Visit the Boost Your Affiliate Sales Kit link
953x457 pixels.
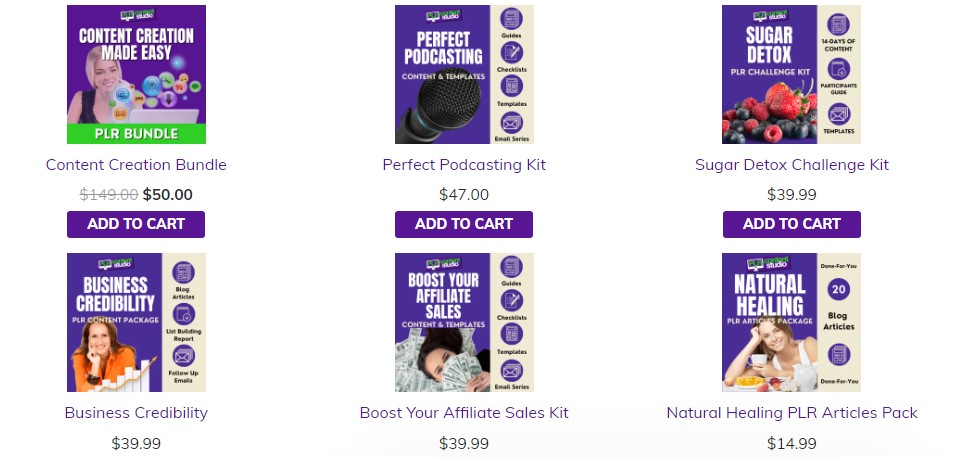464,412
